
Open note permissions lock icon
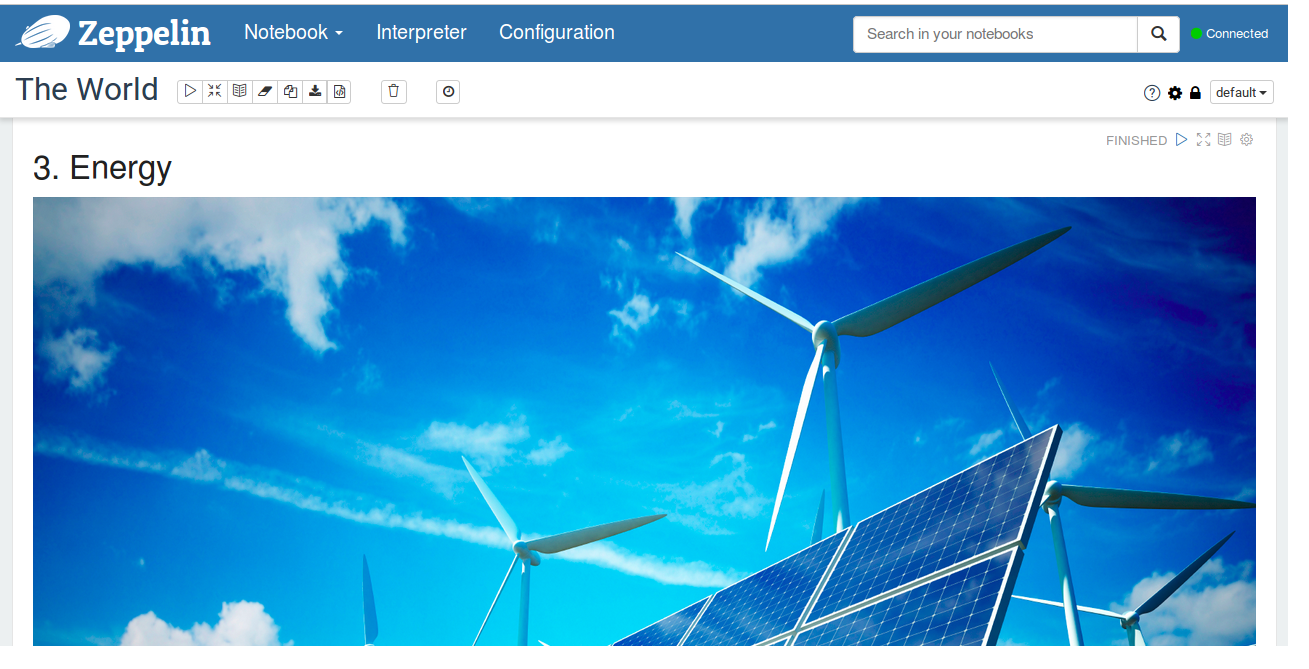click(1195, 93)
